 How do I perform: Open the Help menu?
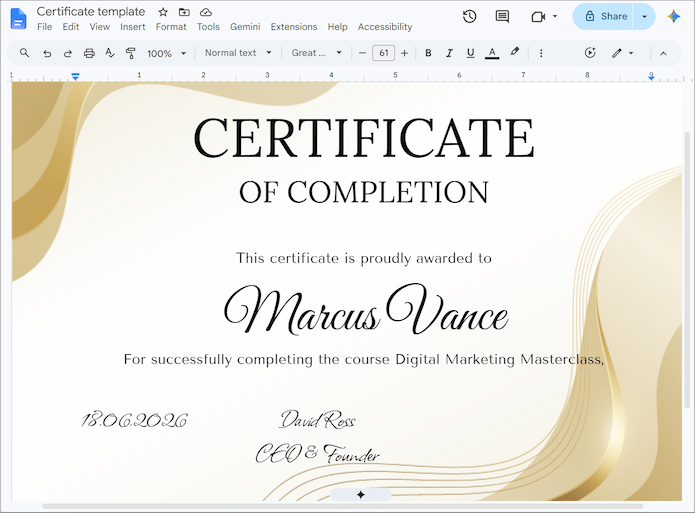pos(337,27)
